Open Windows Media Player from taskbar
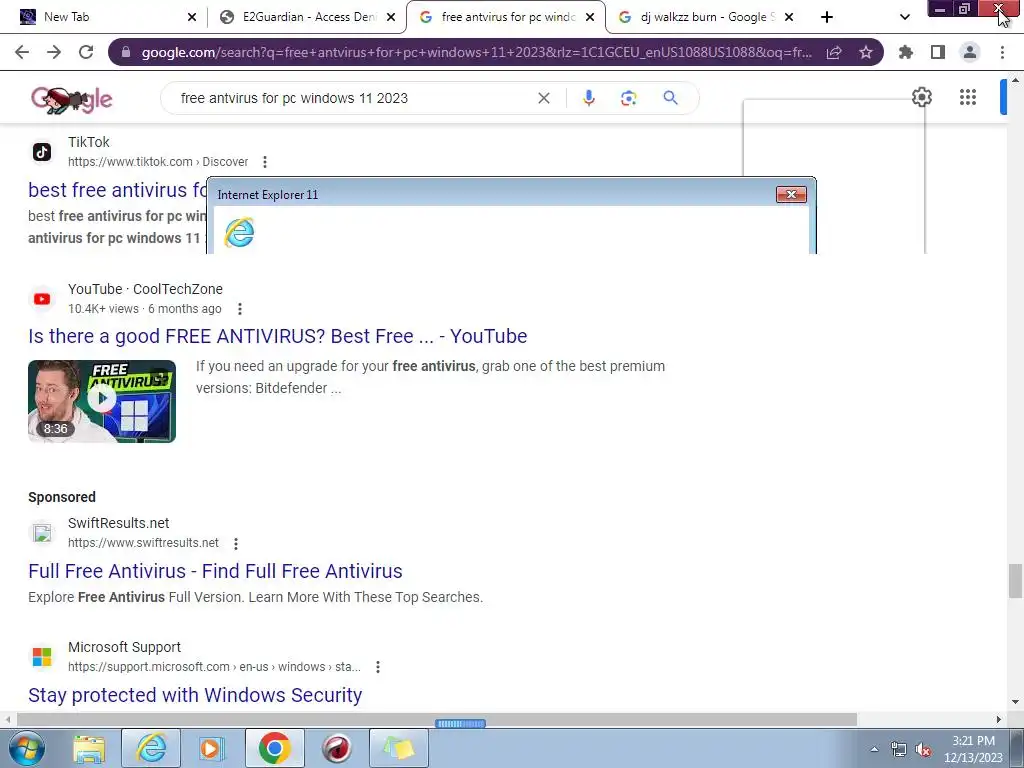This screenshot has height=768, width=1024. tap(211, 748)
